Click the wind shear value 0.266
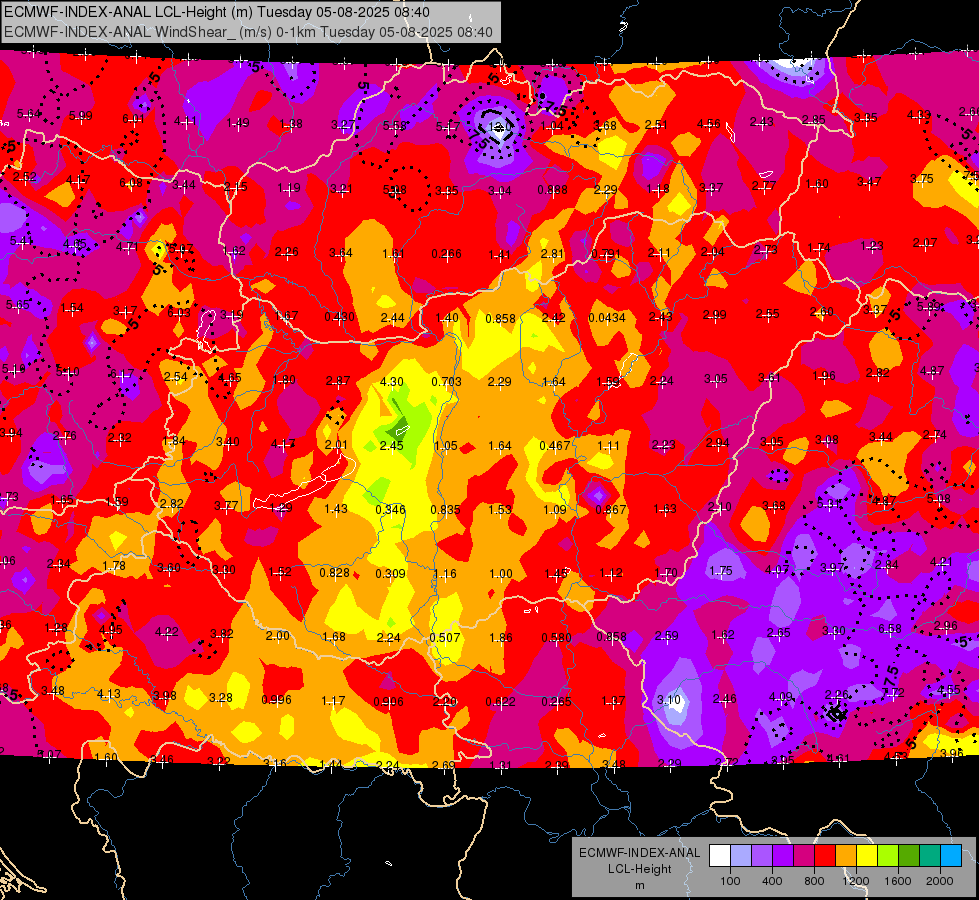Image resolution: width=979 pixels, height=900 pixels. point(446,254)
